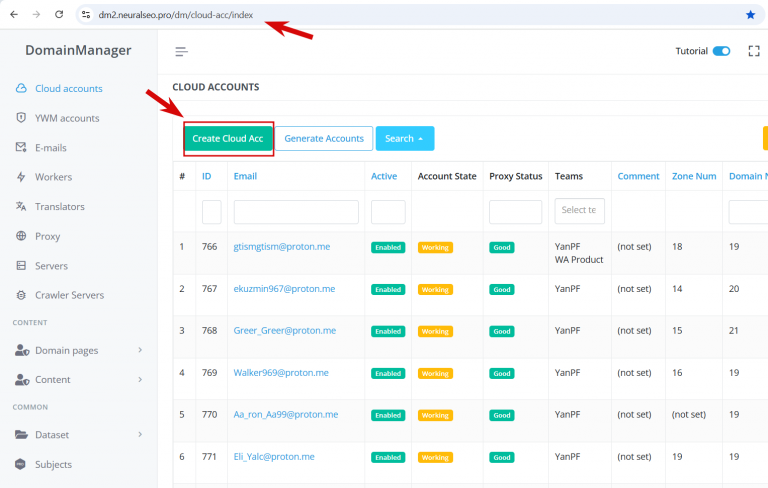Click the browser forward arrow
The width and height of the screenshot is (768, 488).
pos(36,15)
